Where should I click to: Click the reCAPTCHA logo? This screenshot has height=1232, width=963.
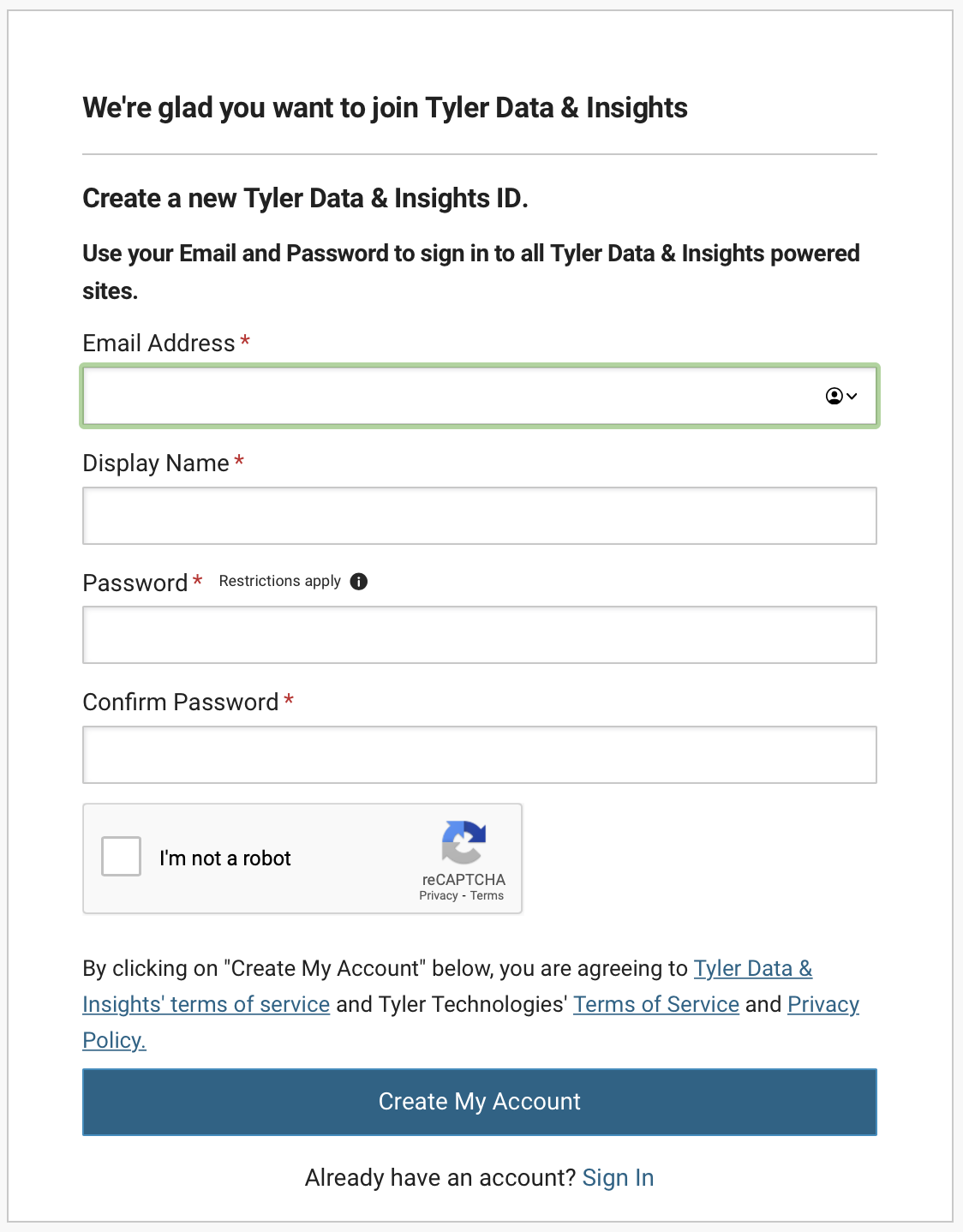click(x=464, y=843)
